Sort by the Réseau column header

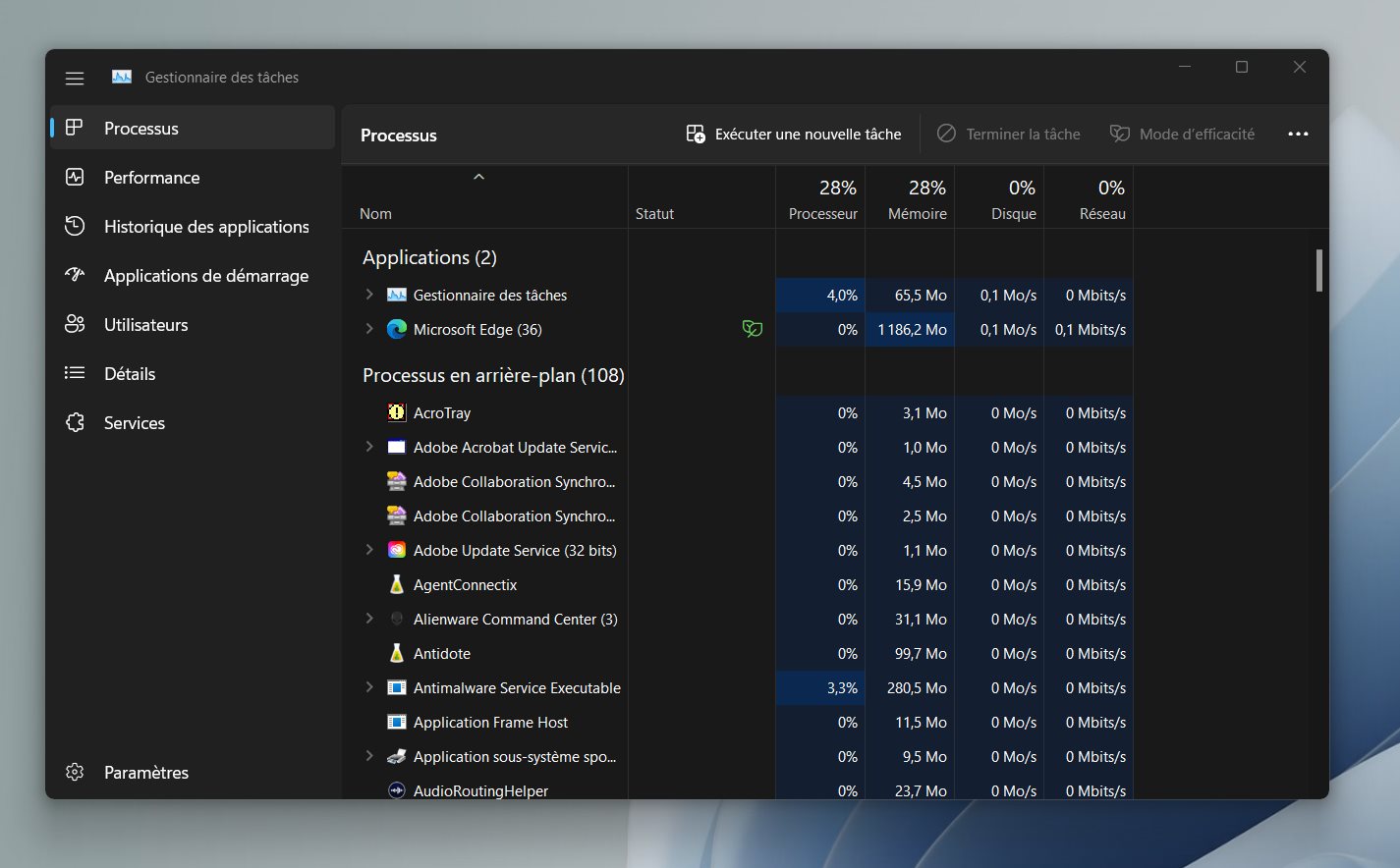click(x=1089, y=197)
